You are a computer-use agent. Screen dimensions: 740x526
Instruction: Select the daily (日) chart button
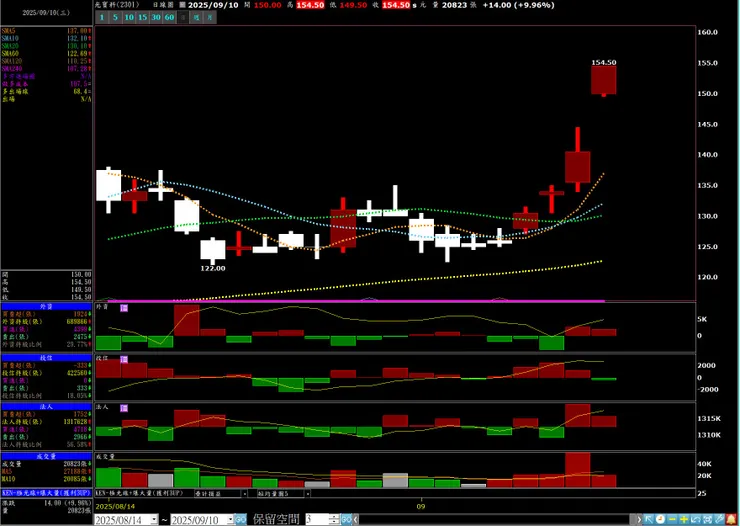tap(183, 17)
